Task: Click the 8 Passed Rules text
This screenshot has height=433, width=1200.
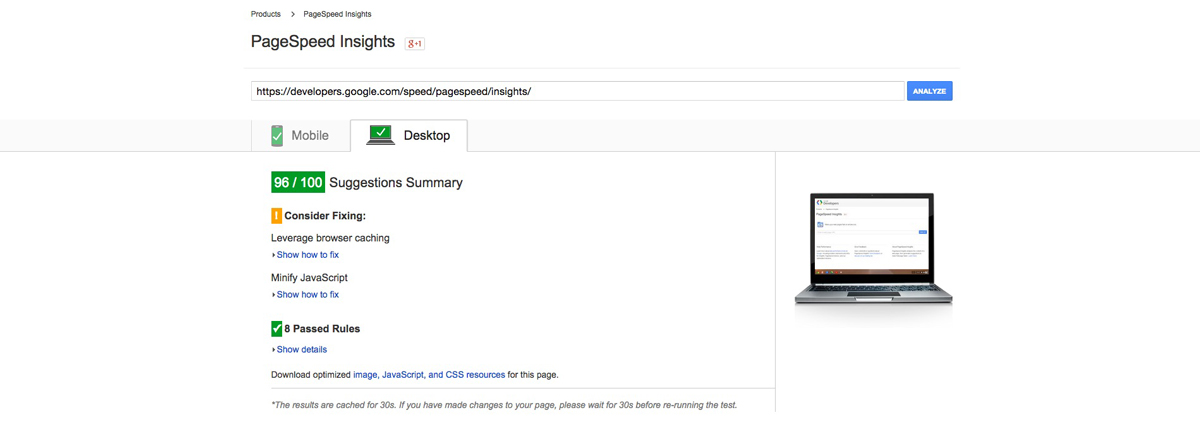Action: 322,329
